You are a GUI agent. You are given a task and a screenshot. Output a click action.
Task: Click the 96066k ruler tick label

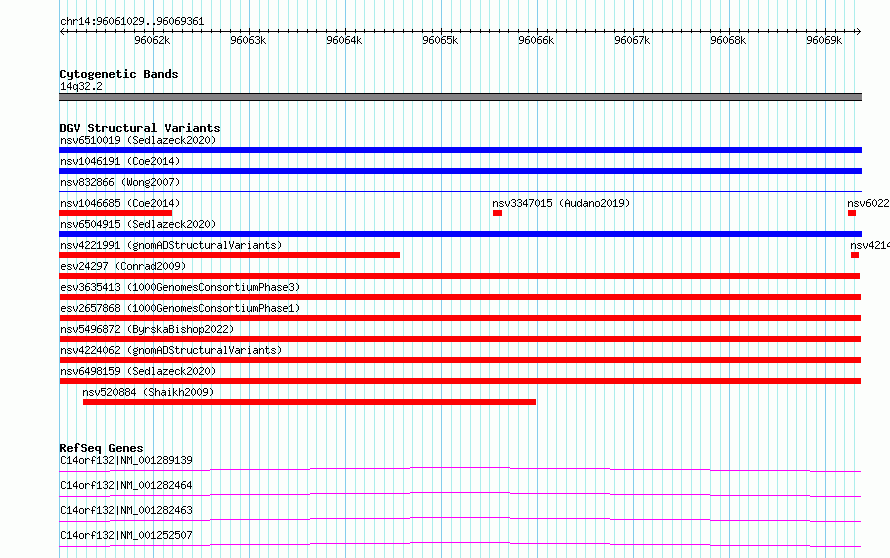click(x=536, y=40)
